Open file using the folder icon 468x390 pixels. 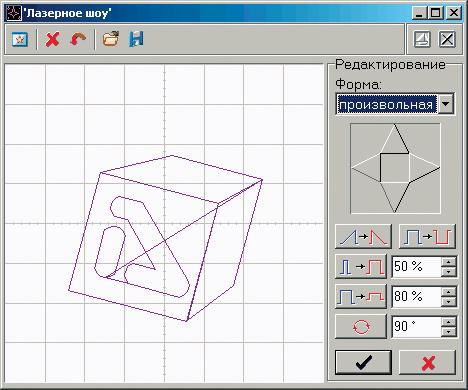(x=111, y=39)
